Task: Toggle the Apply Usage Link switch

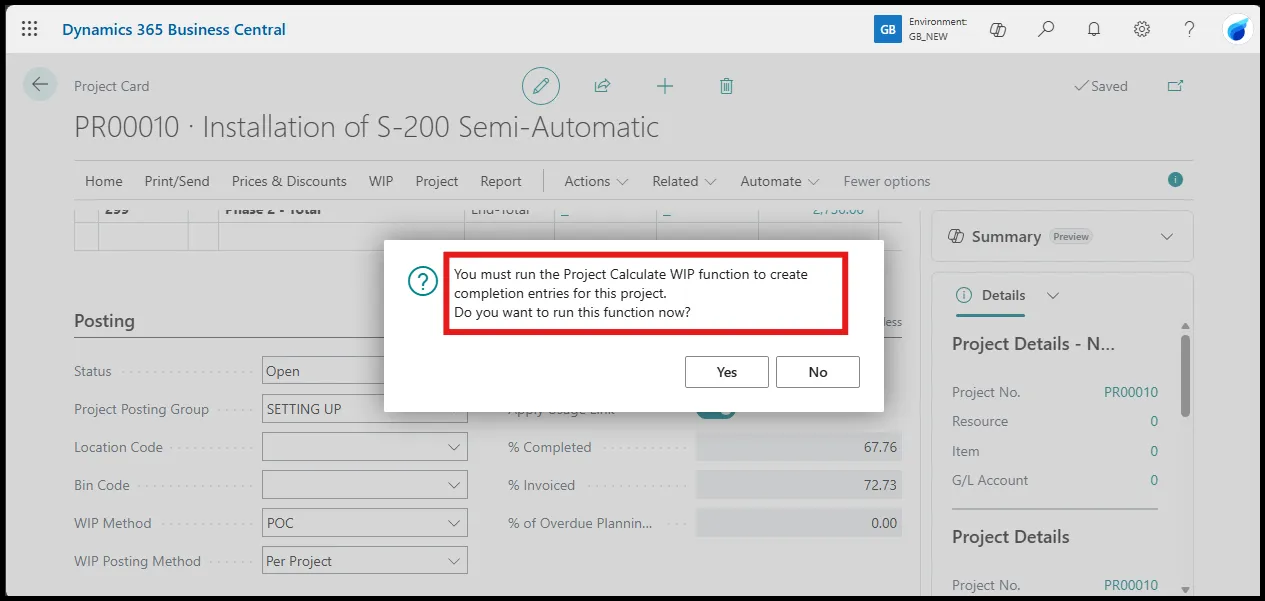Action: (715, 410)
